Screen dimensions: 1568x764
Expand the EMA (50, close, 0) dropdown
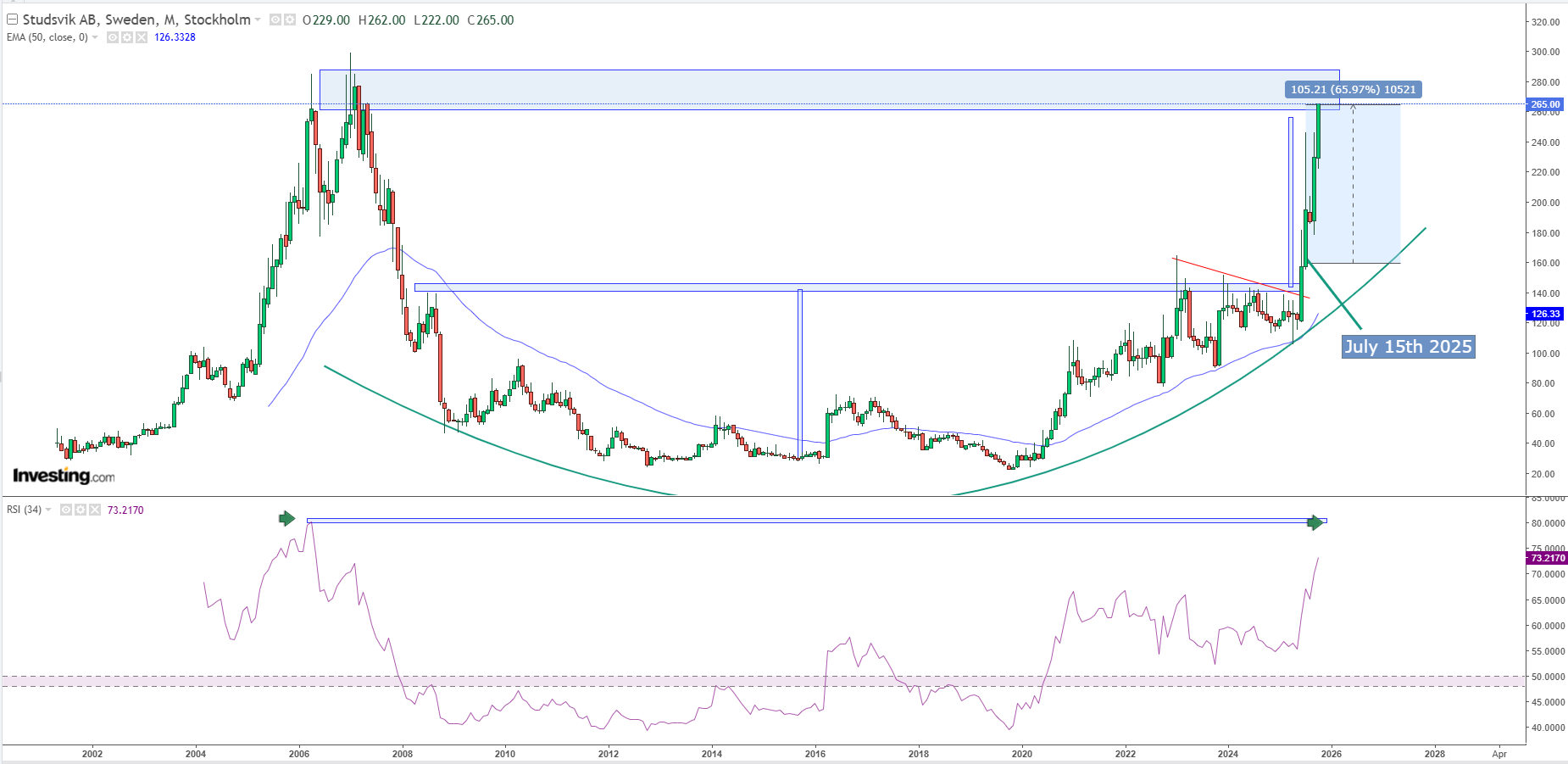(95, 37)
